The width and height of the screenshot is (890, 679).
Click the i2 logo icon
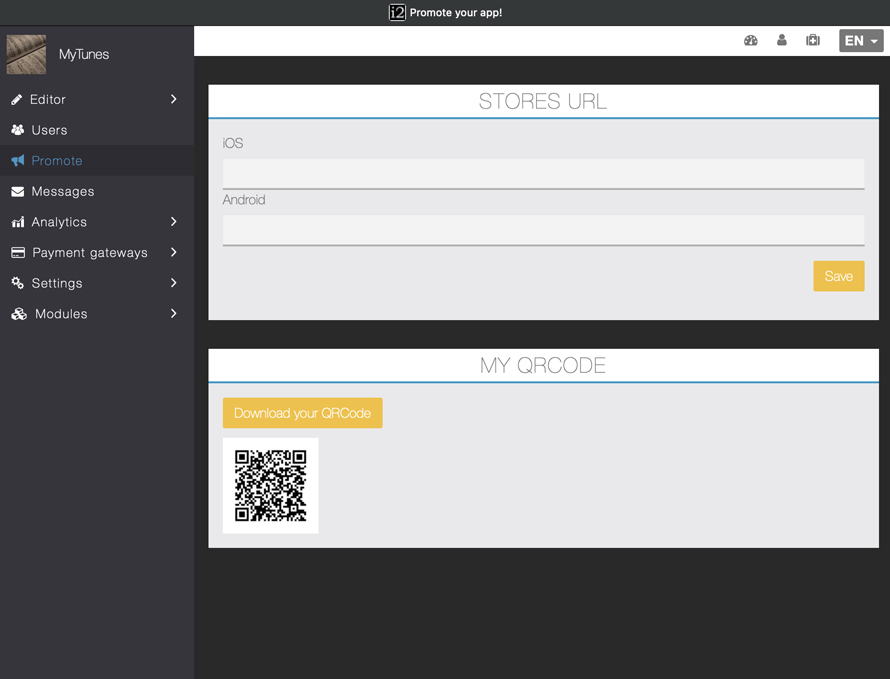(x=397, y=13)
